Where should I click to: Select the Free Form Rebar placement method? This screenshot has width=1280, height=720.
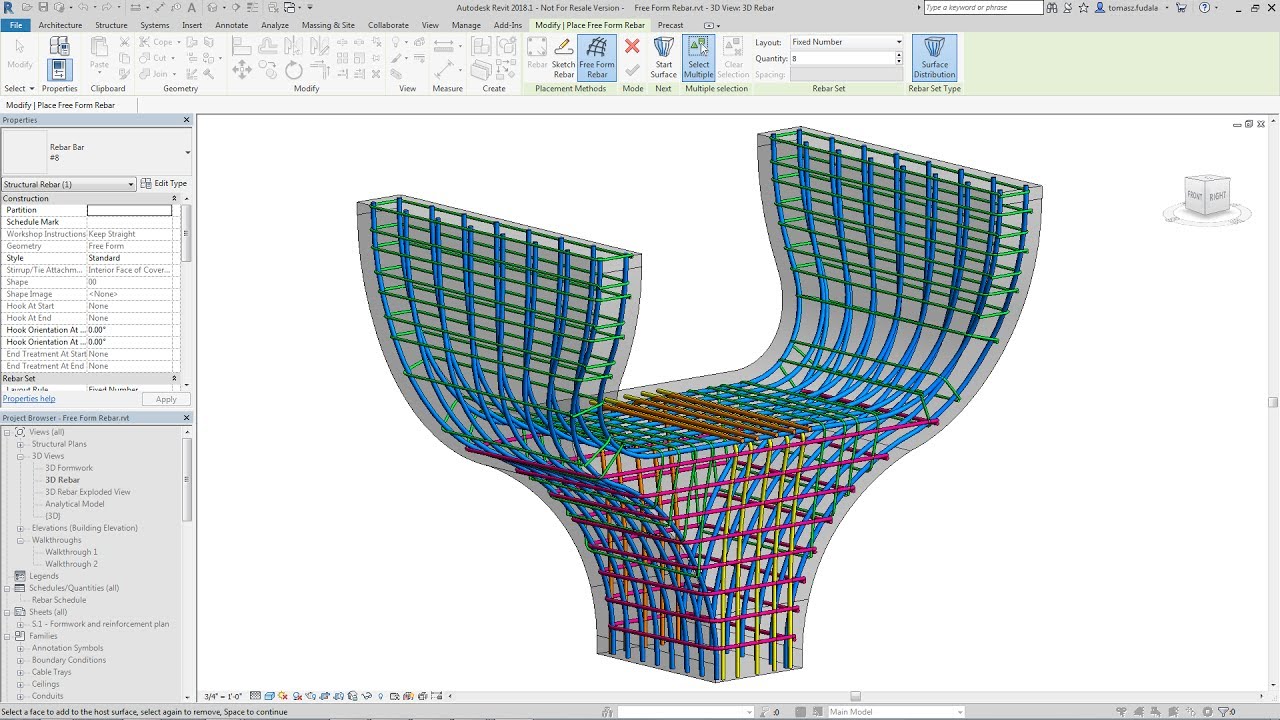597,57
